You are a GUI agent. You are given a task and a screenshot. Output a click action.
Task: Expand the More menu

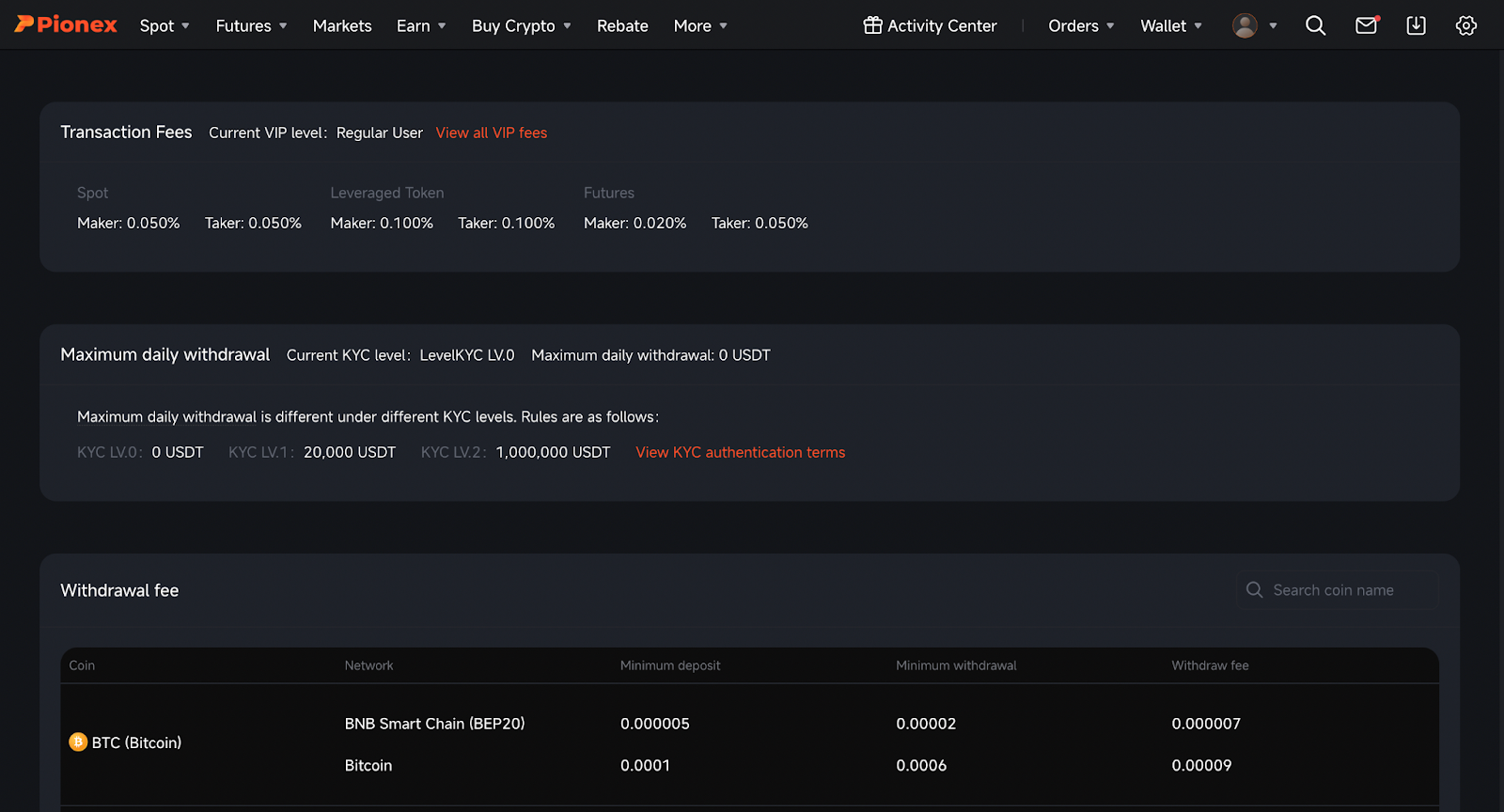click(x=700, y=26)
